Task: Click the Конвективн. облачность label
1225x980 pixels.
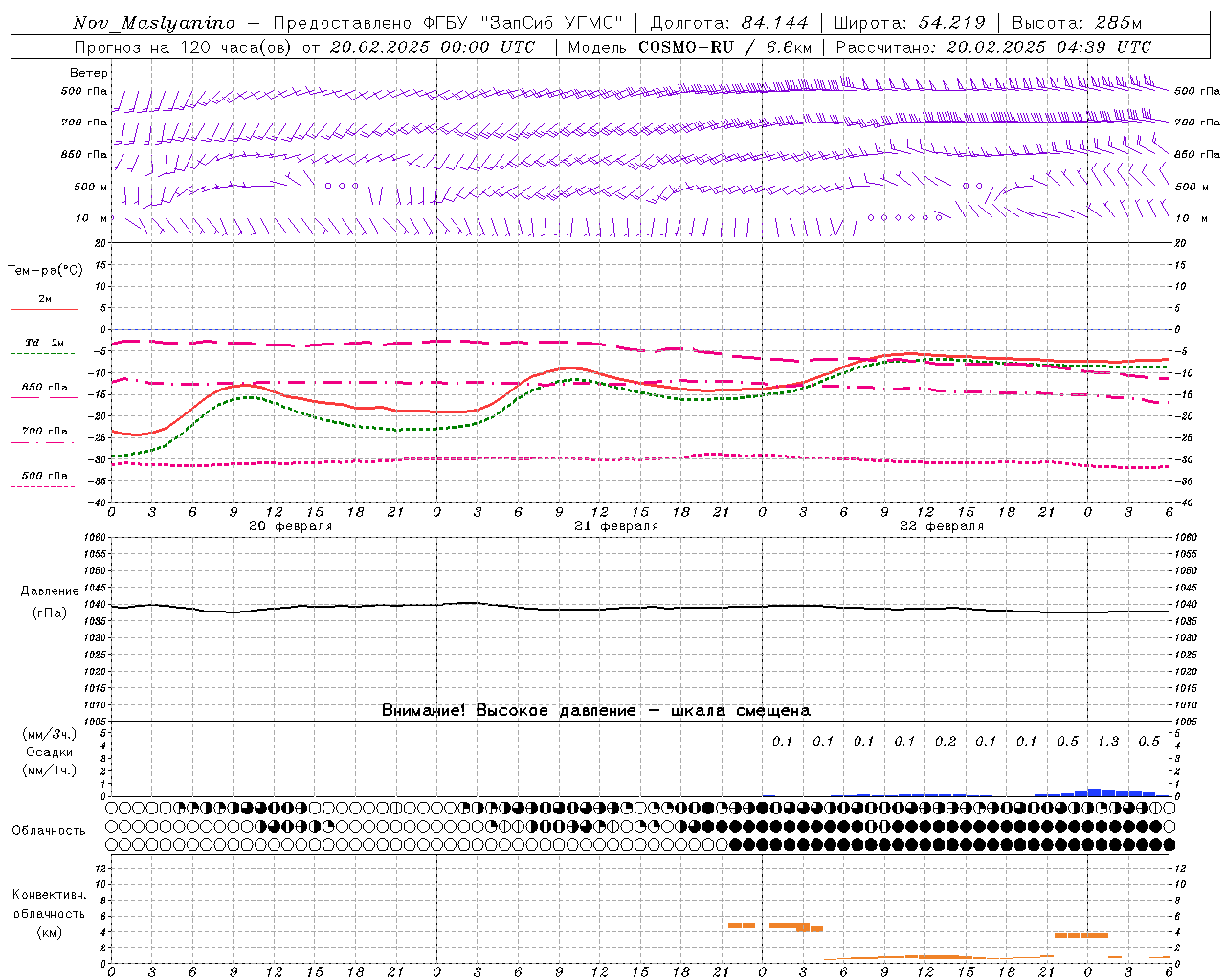Action: [x=49, y=903]
